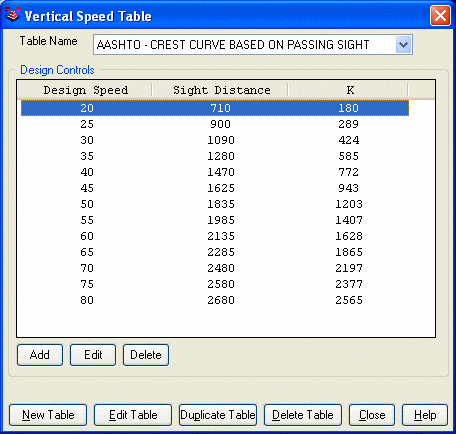Create a New Table

click(48, 415)
